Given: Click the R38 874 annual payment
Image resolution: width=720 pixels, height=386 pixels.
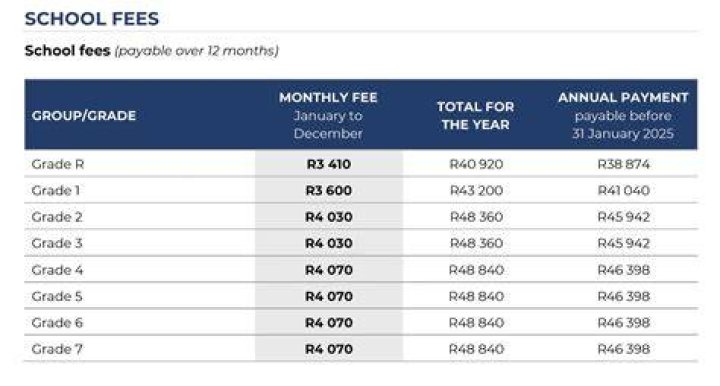Looking at the screenshot, I should click(624, 164).
